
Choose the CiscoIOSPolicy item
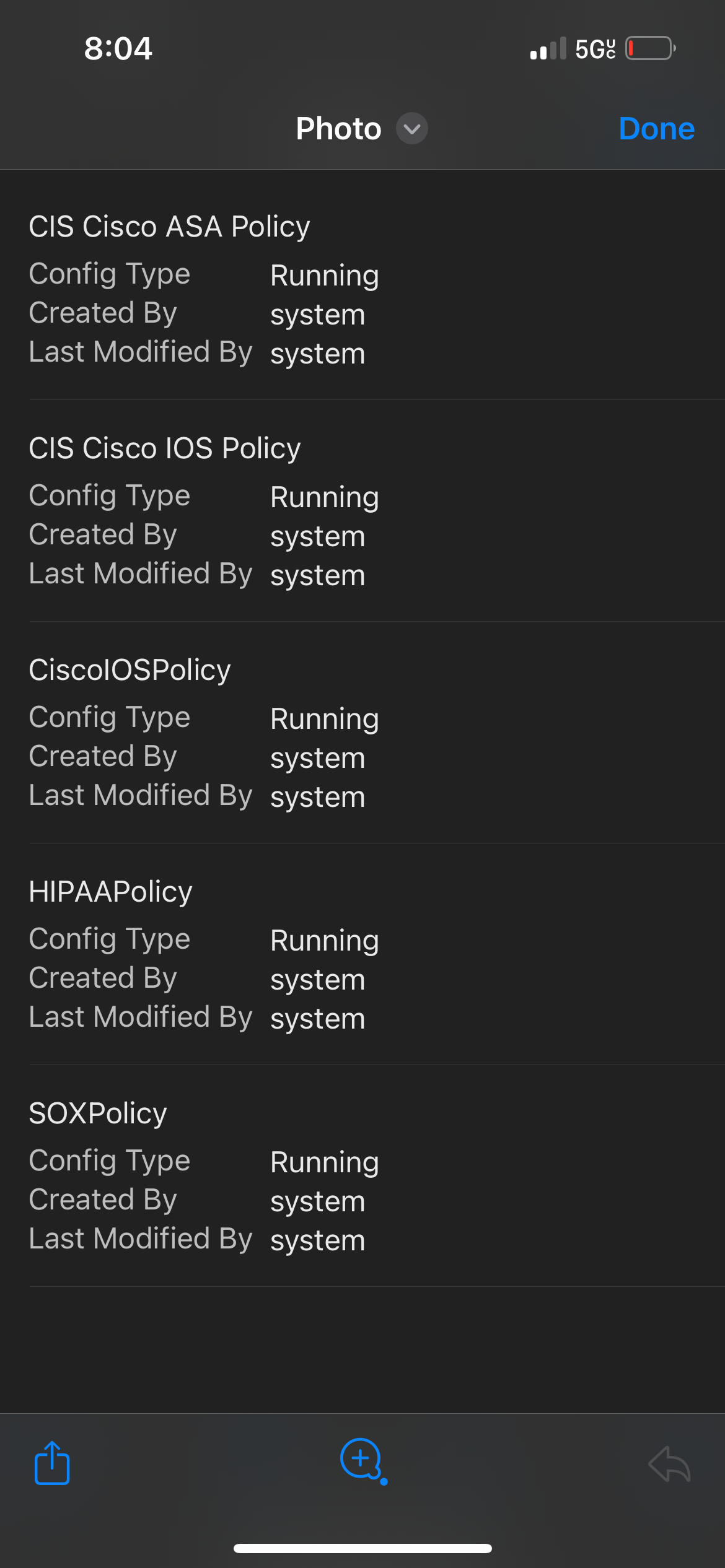coord(130,670)
